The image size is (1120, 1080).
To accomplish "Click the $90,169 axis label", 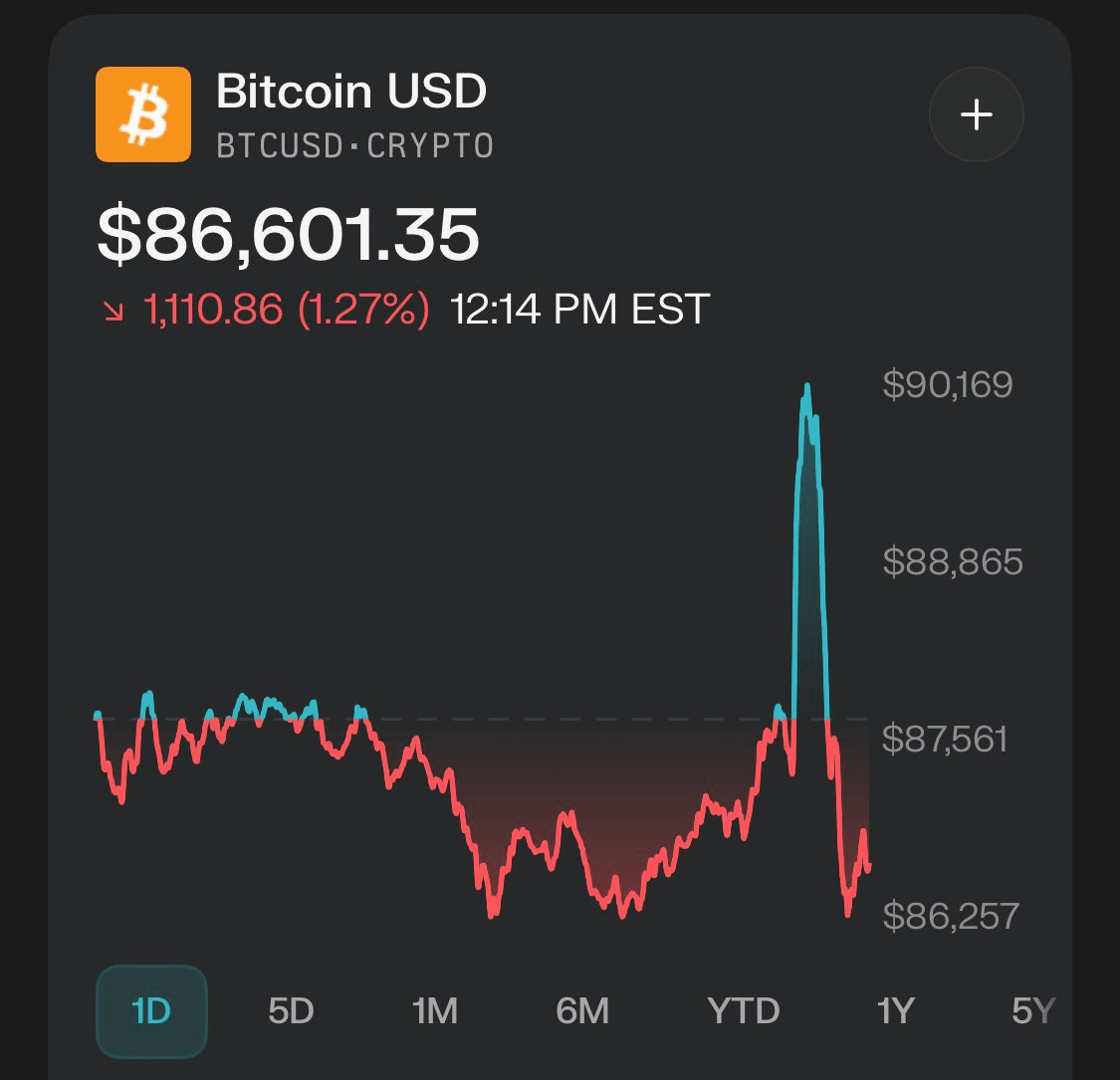I will coord(947,385).
